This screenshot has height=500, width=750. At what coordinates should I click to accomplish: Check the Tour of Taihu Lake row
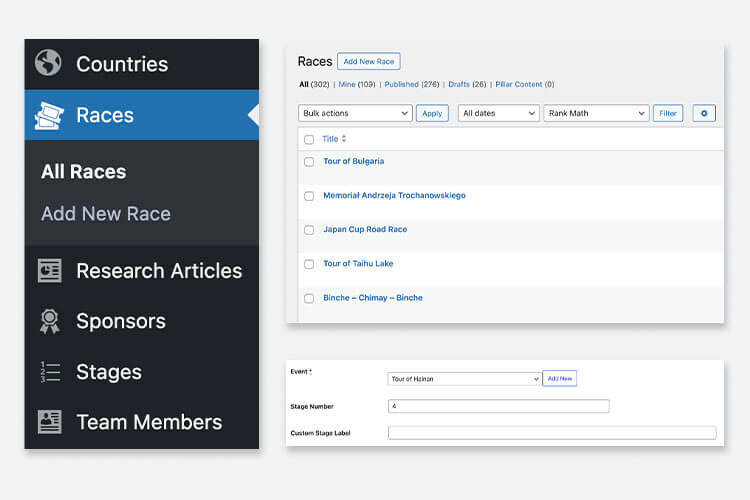(309, 264)
